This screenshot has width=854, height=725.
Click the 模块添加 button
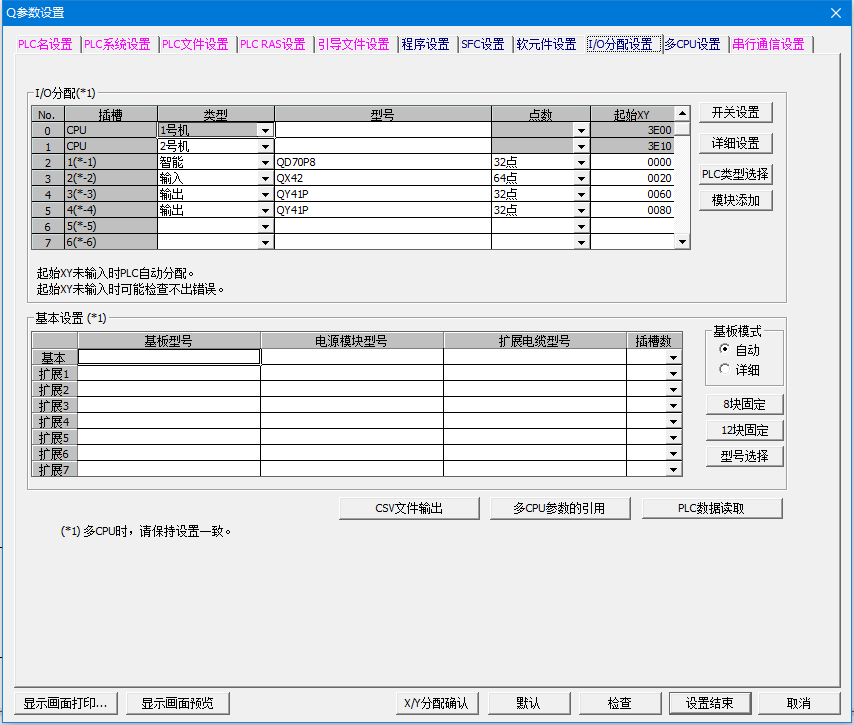735,200
